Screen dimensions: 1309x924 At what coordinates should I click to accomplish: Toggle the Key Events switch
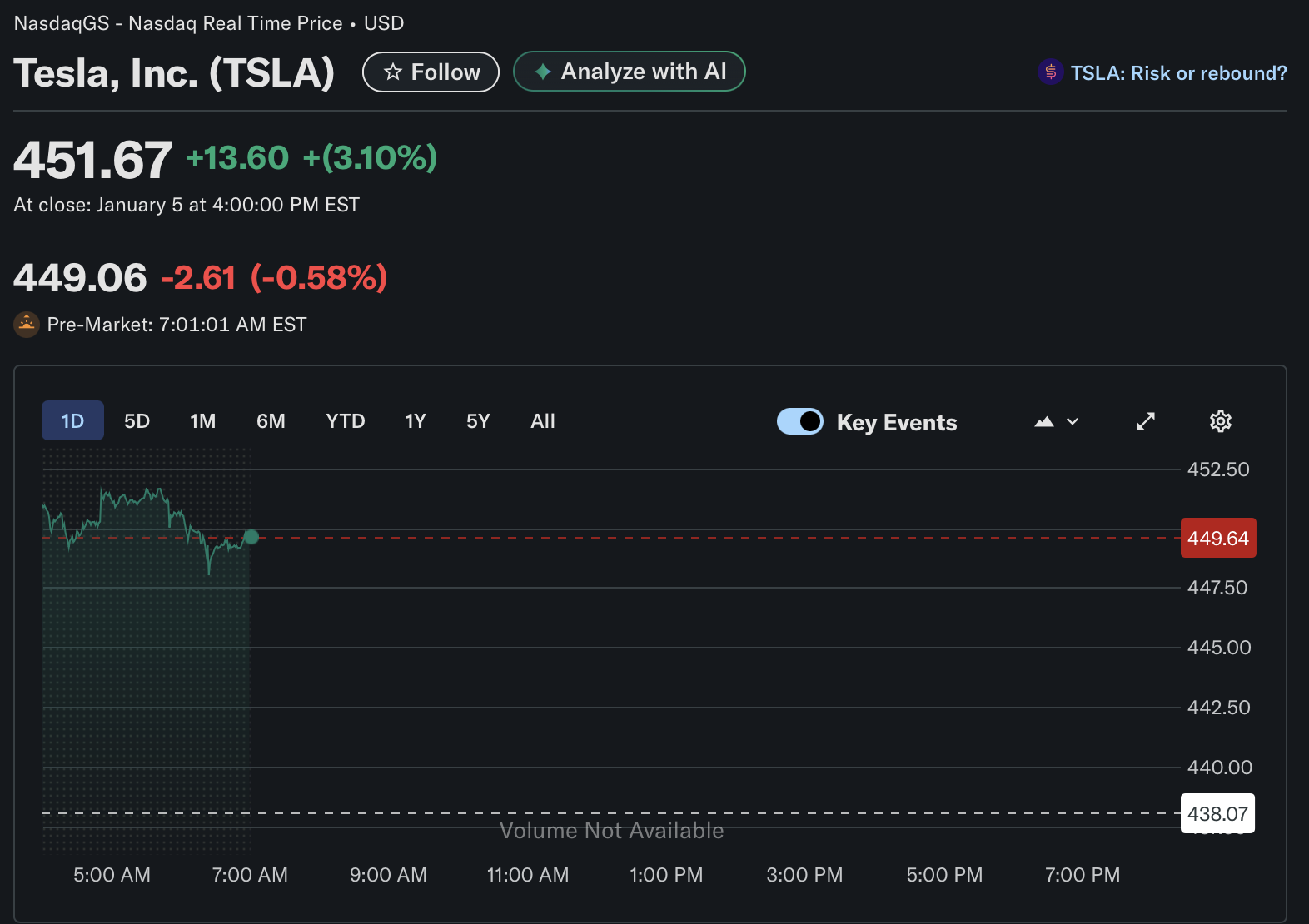(799, 421)
